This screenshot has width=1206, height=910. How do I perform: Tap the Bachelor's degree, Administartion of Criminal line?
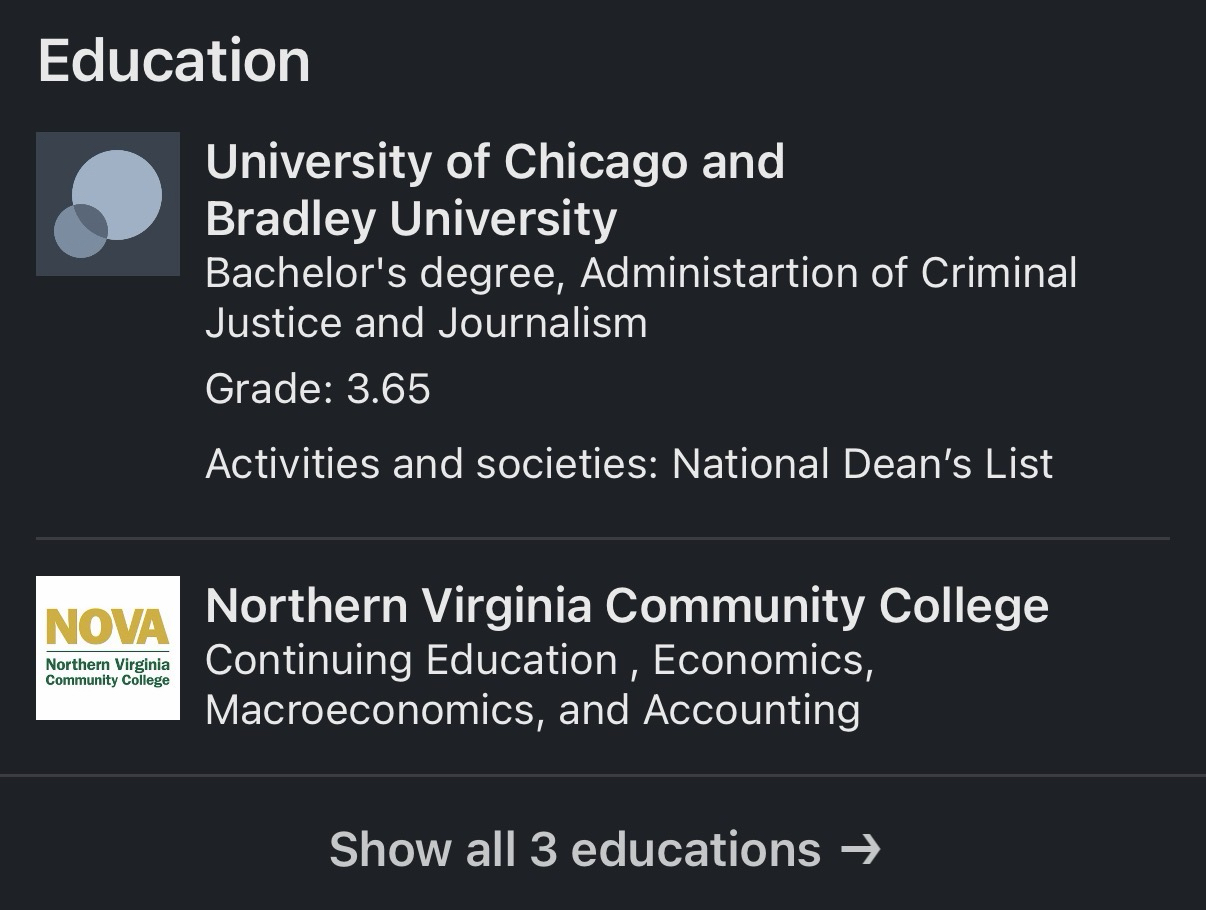[641, 273]
